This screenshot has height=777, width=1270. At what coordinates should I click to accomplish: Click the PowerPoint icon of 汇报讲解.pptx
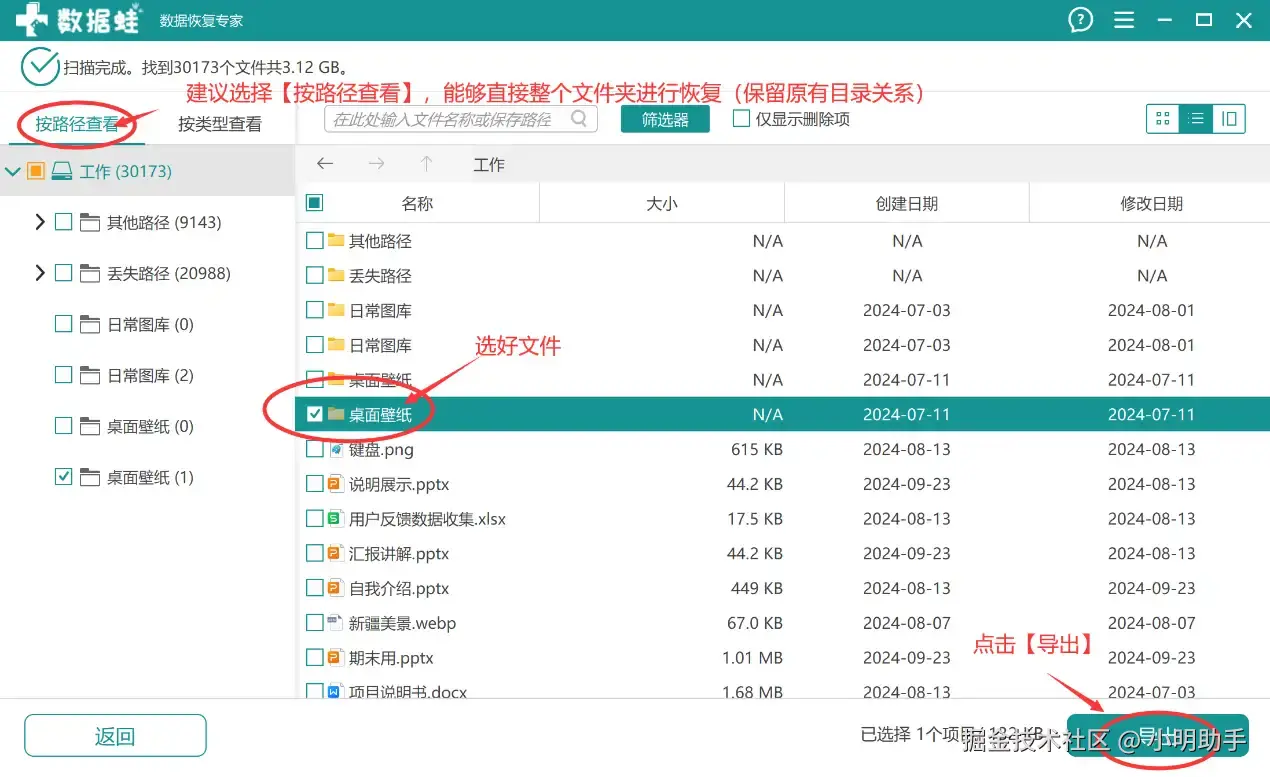337,553
